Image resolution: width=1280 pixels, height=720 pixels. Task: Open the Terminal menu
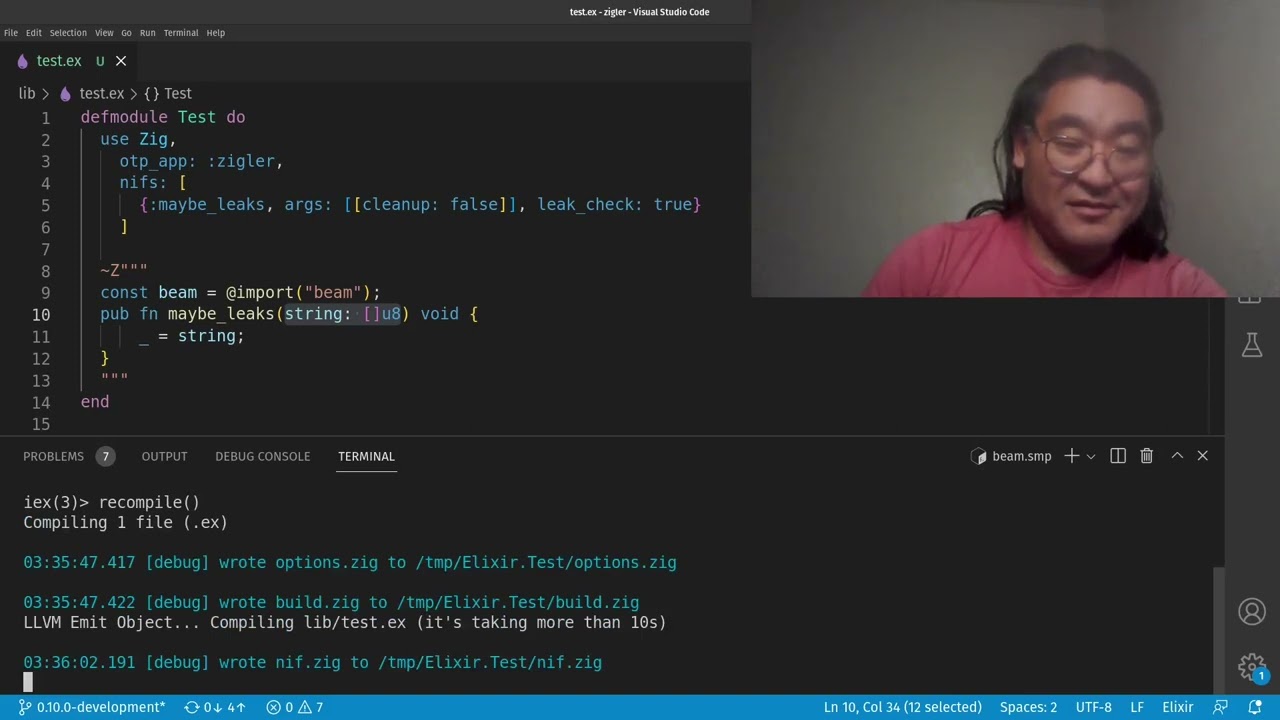click(181, 33)
